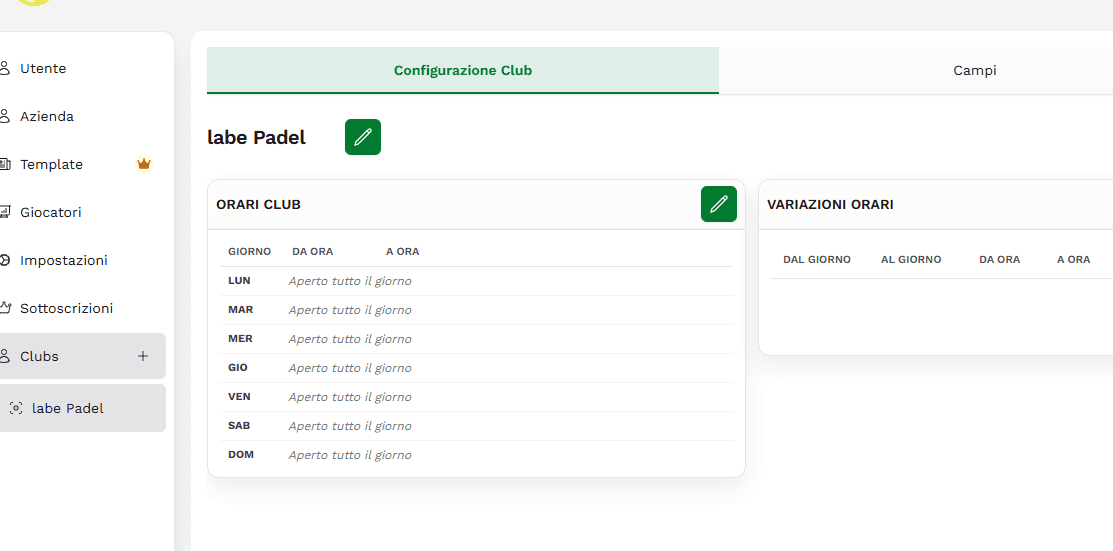Switch to the Campi tab
Image resolution: width=1113 pixels, height=551 pixels.
tap(974, 71)
